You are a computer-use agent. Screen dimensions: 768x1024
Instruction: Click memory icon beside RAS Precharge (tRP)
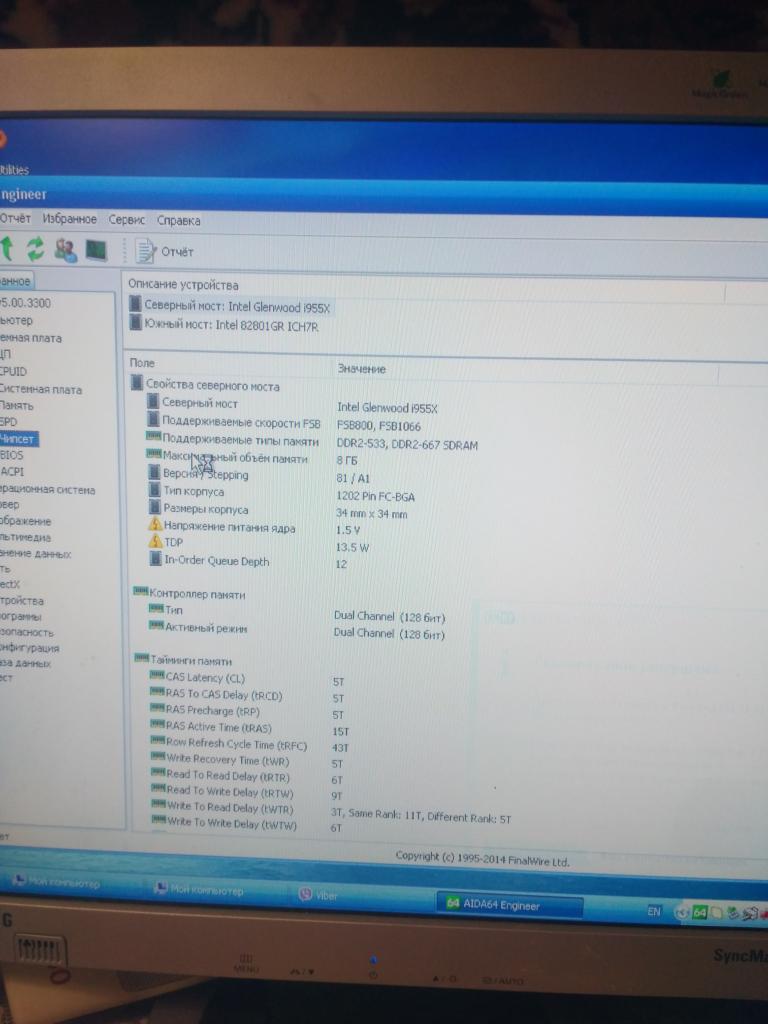pyautogui.click(x=157, y=708)
